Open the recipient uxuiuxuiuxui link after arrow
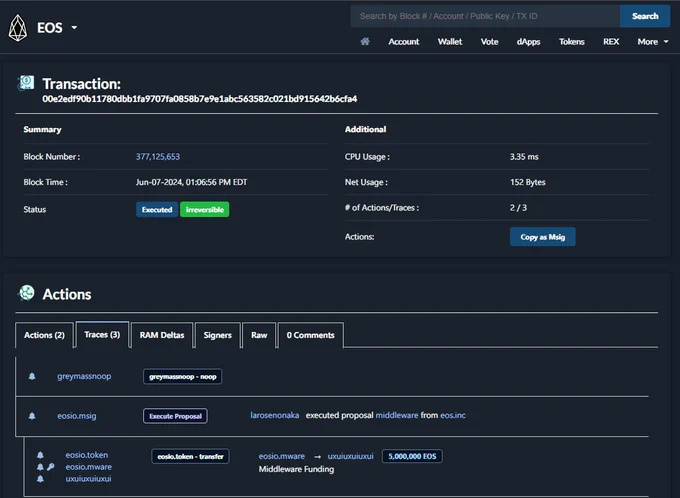The width and height of the screenshot is (680, 498). coord(350,456)
